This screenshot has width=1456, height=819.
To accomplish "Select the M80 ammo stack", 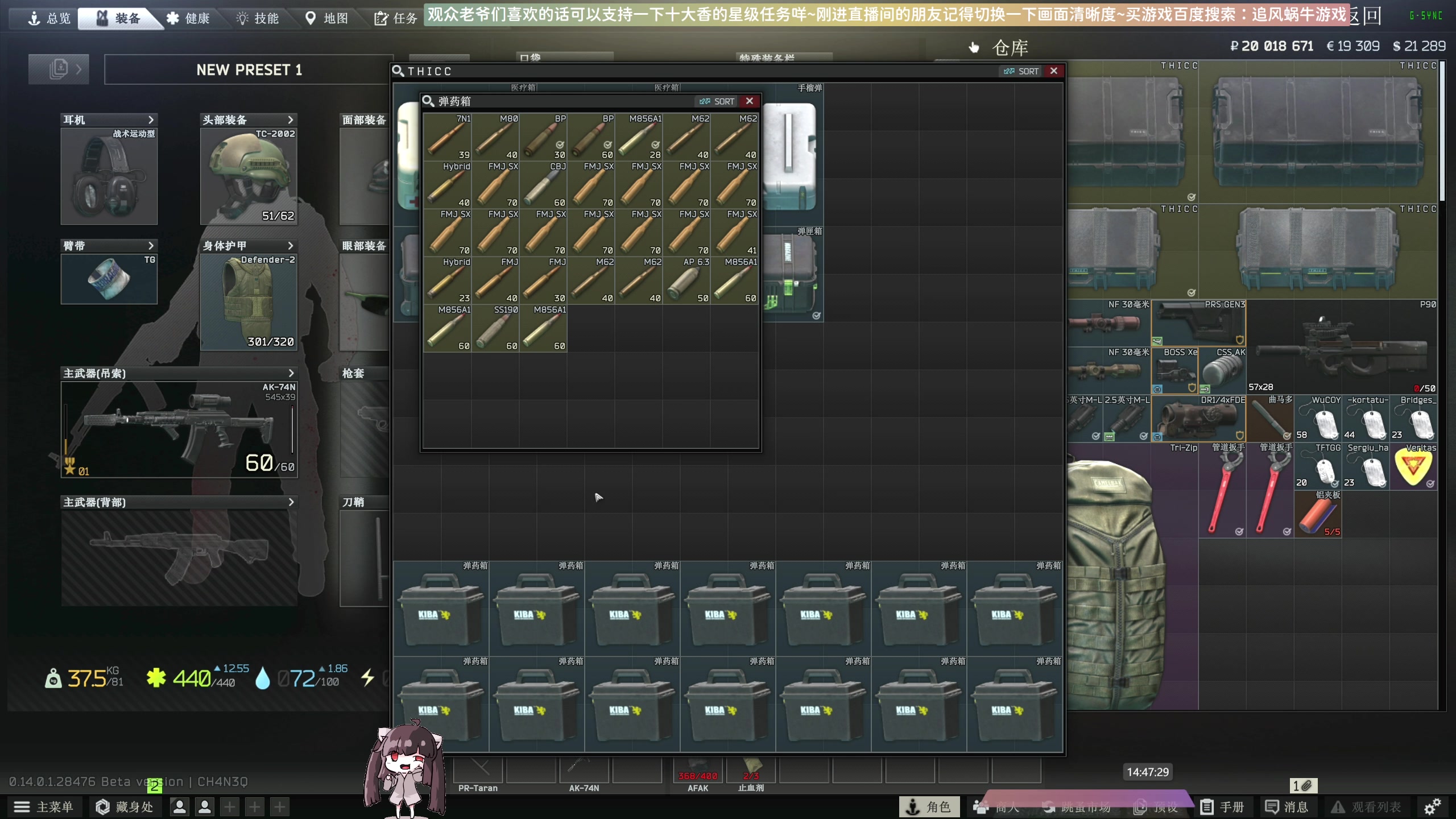I will coord(495,137).
